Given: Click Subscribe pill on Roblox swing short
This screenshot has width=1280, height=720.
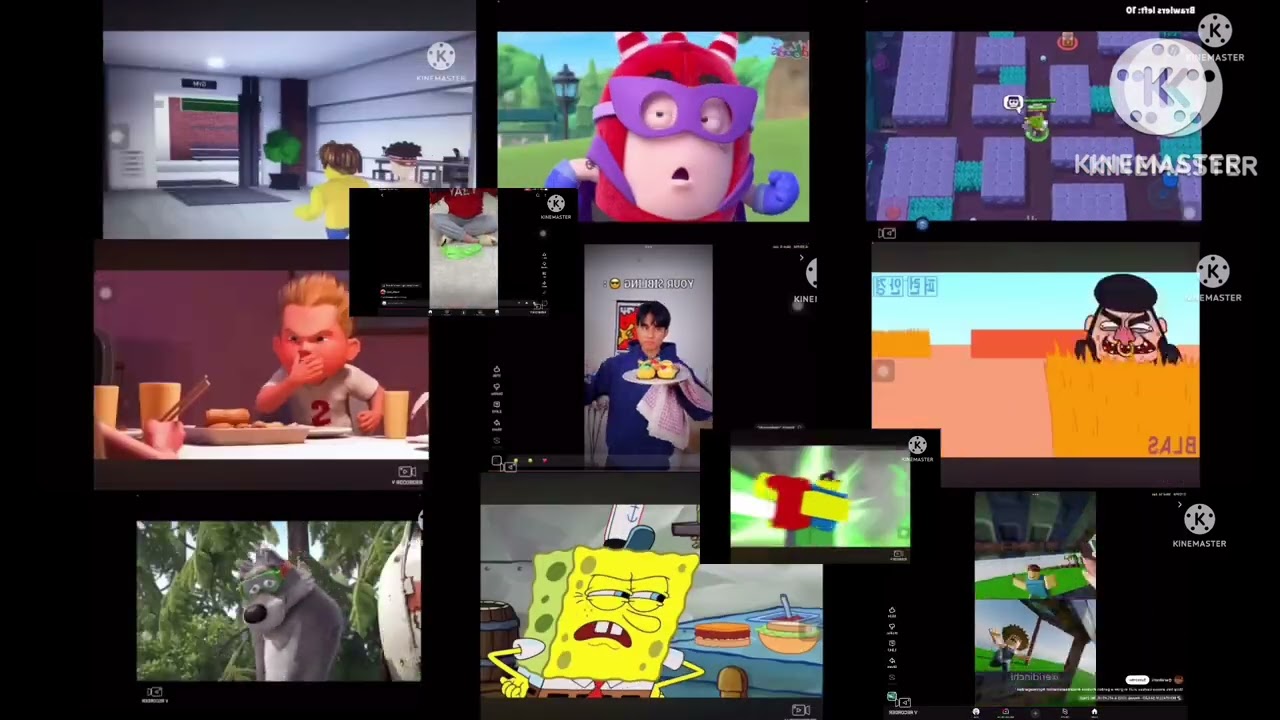Looking at the screenshot, I should (x=1137, y=680).
